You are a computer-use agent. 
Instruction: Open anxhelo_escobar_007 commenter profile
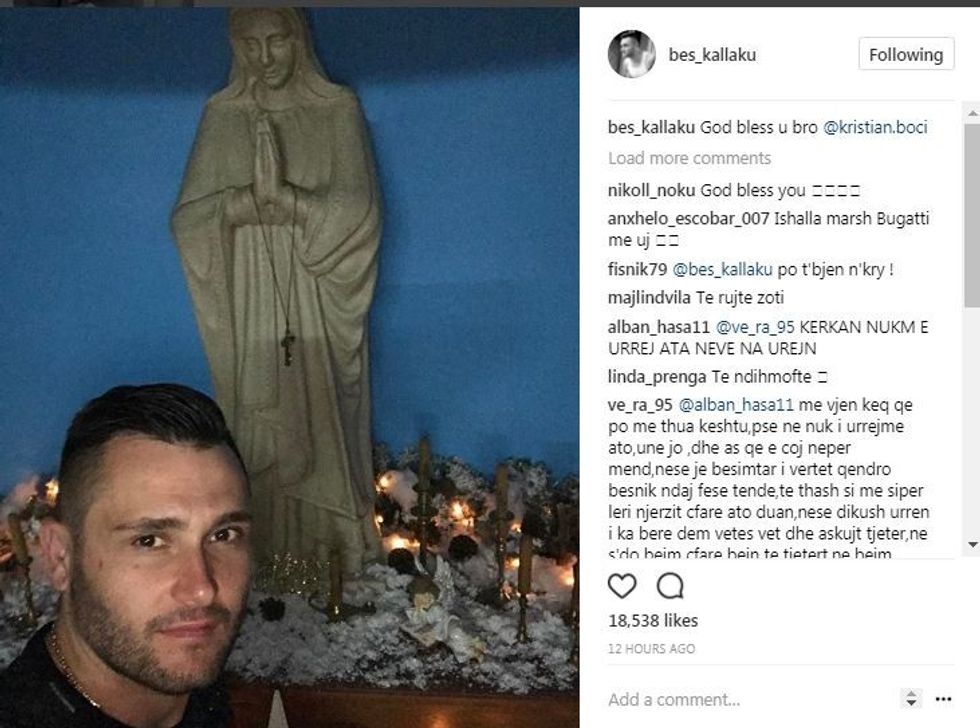688,219
